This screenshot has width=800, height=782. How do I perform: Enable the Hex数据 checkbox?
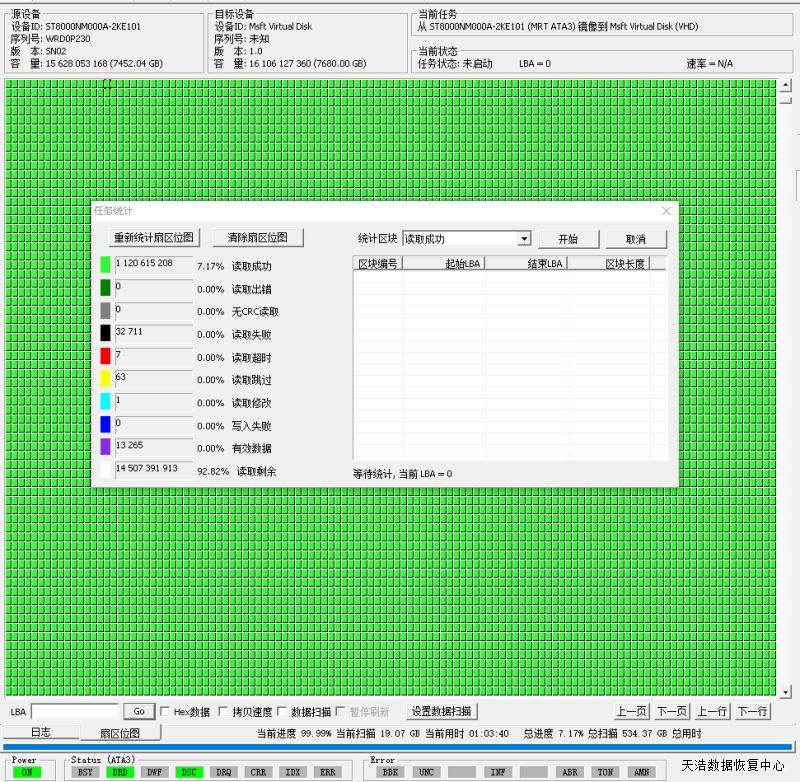(x=166, y=712)
